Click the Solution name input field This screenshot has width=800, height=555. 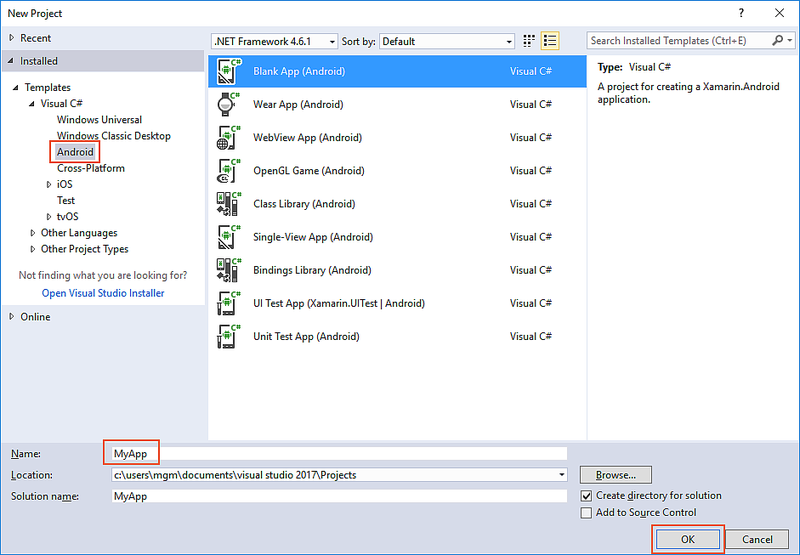pos(339,496)
